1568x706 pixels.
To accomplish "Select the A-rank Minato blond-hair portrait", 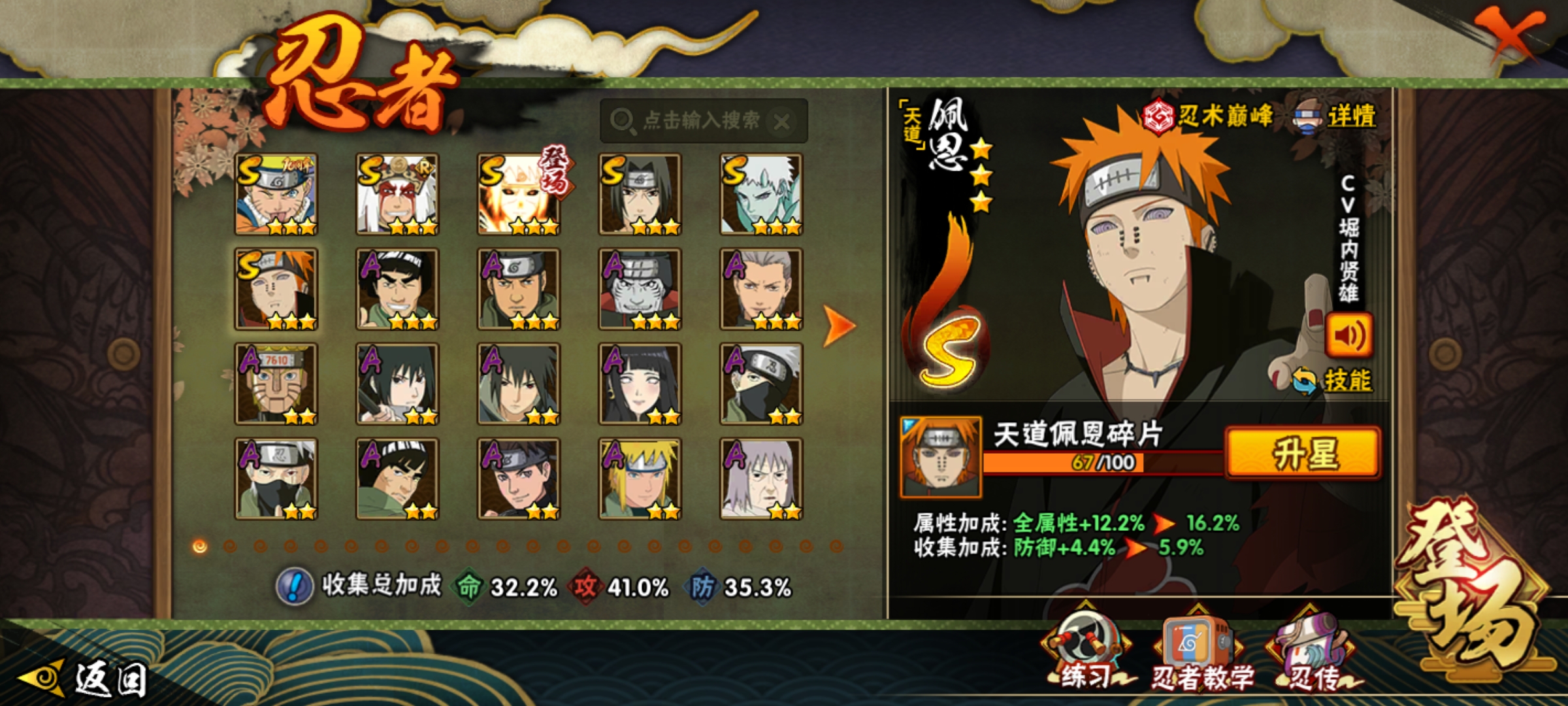I will tap(640, 479).
